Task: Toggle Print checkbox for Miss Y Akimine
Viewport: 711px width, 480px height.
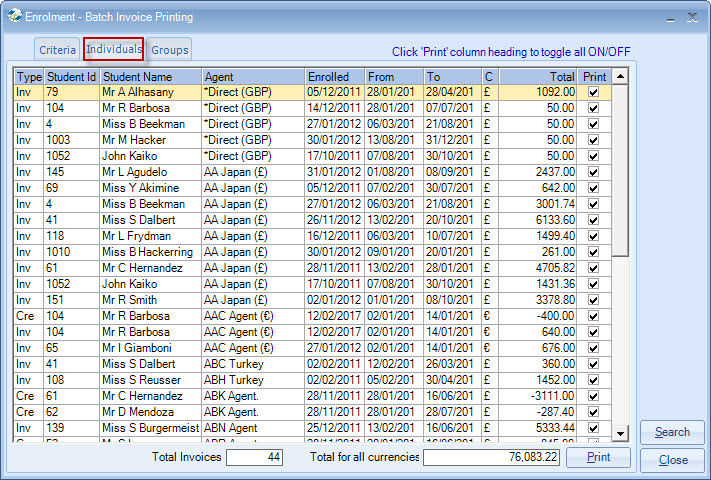Action: pyautogui.click(x=594, y=188)
